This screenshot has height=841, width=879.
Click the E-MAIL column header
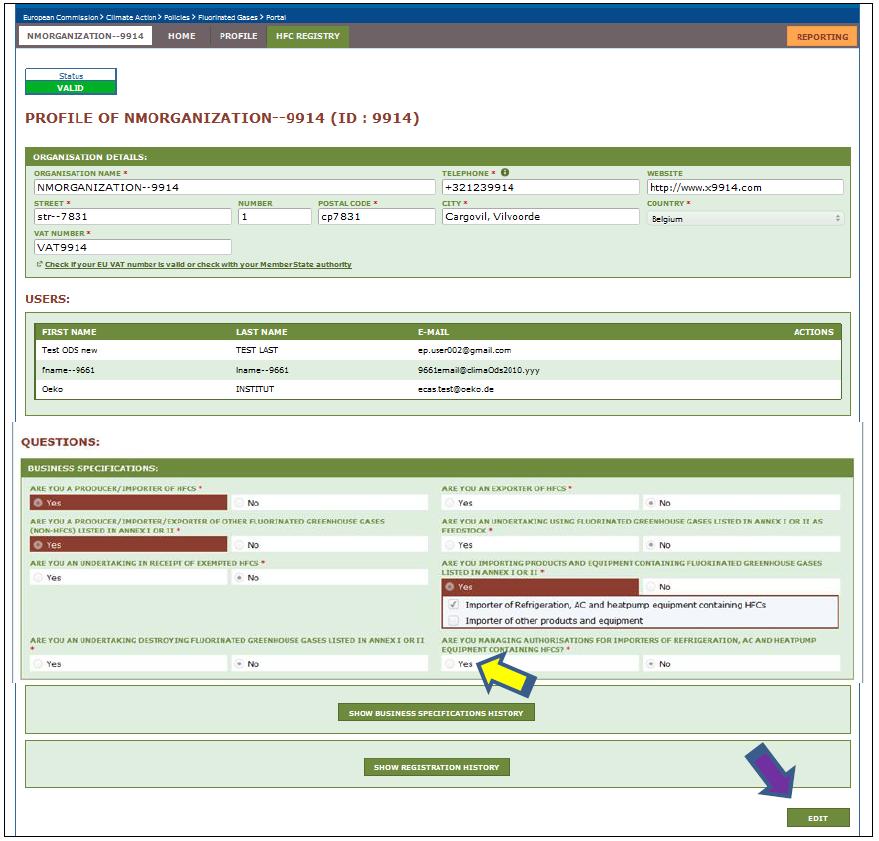point(433,332)
